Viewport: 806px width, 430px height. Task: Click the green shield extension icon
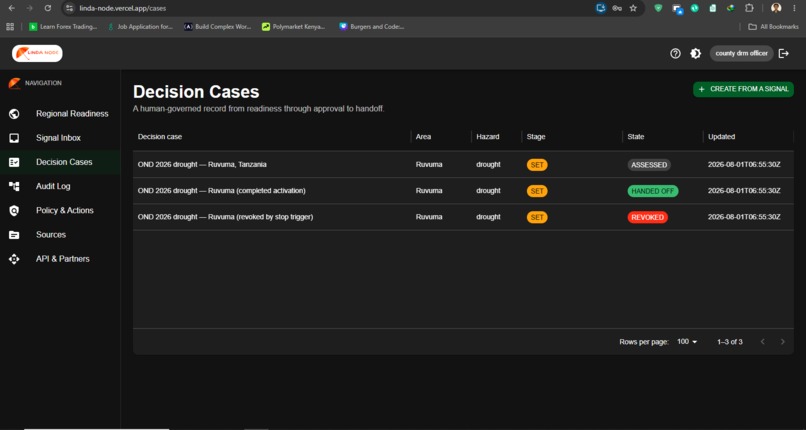pos(658,8)
